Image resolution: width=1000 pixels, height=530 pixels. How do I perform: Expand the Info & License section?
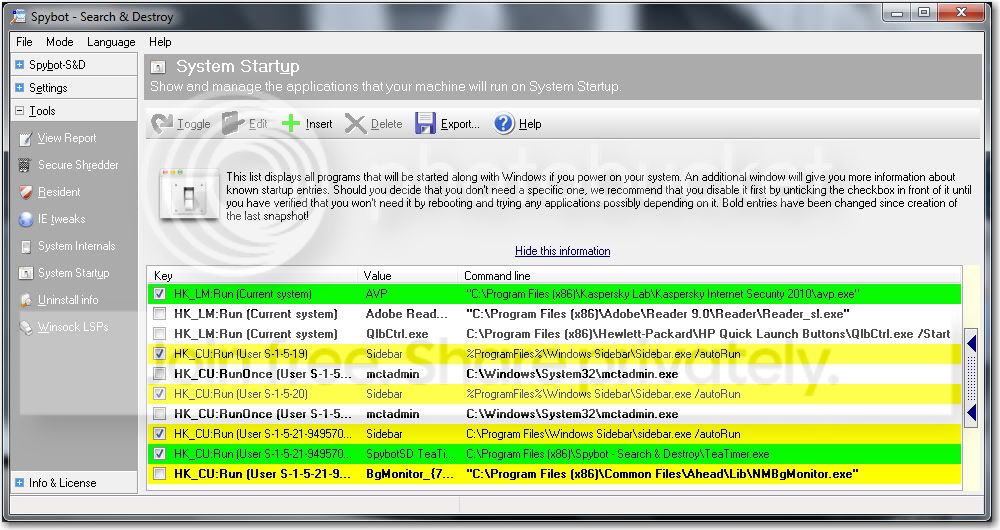tap(19, 483)
